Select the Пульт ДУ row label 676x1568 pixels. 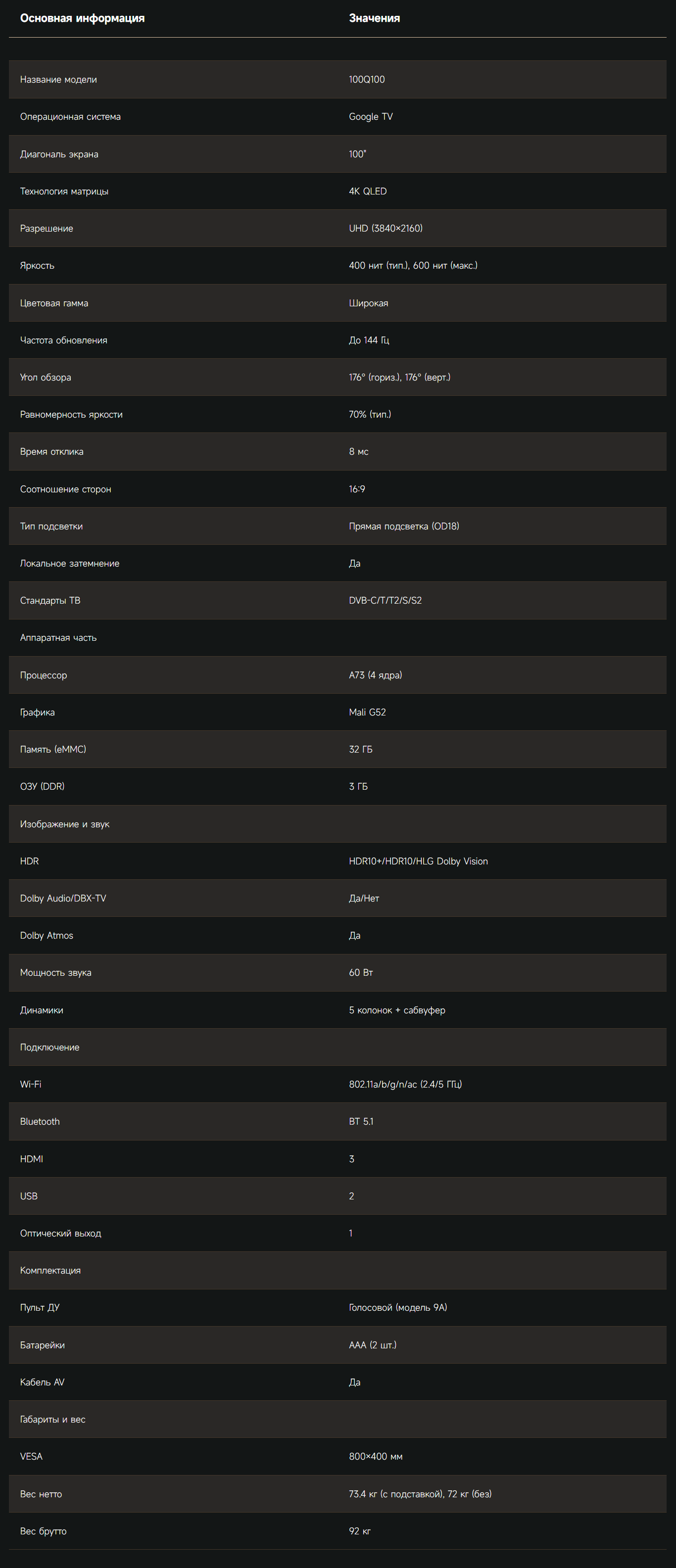click(40, 1307)
